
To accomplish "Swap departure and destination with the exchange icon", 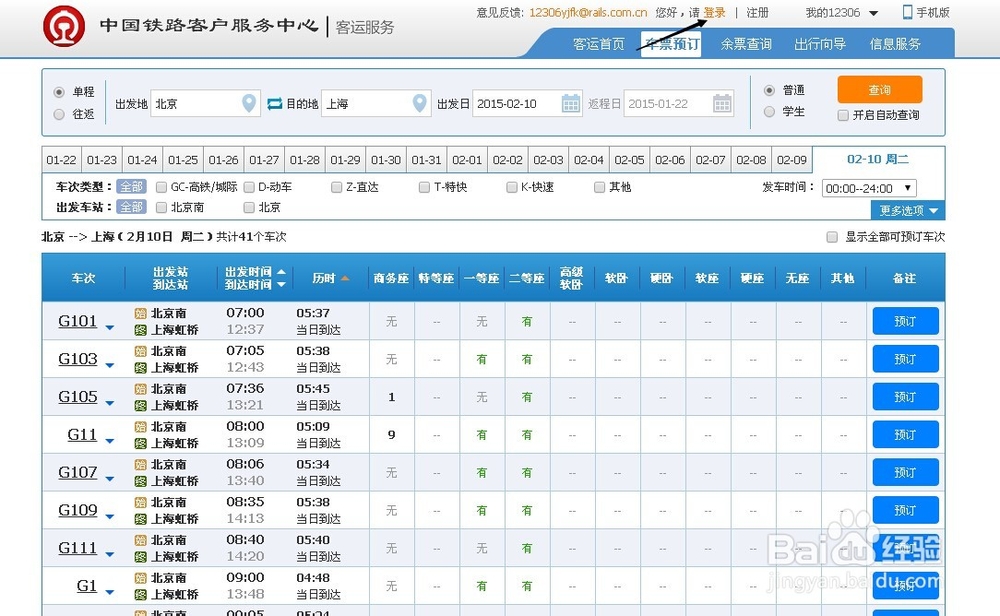I will coord(274,103).
